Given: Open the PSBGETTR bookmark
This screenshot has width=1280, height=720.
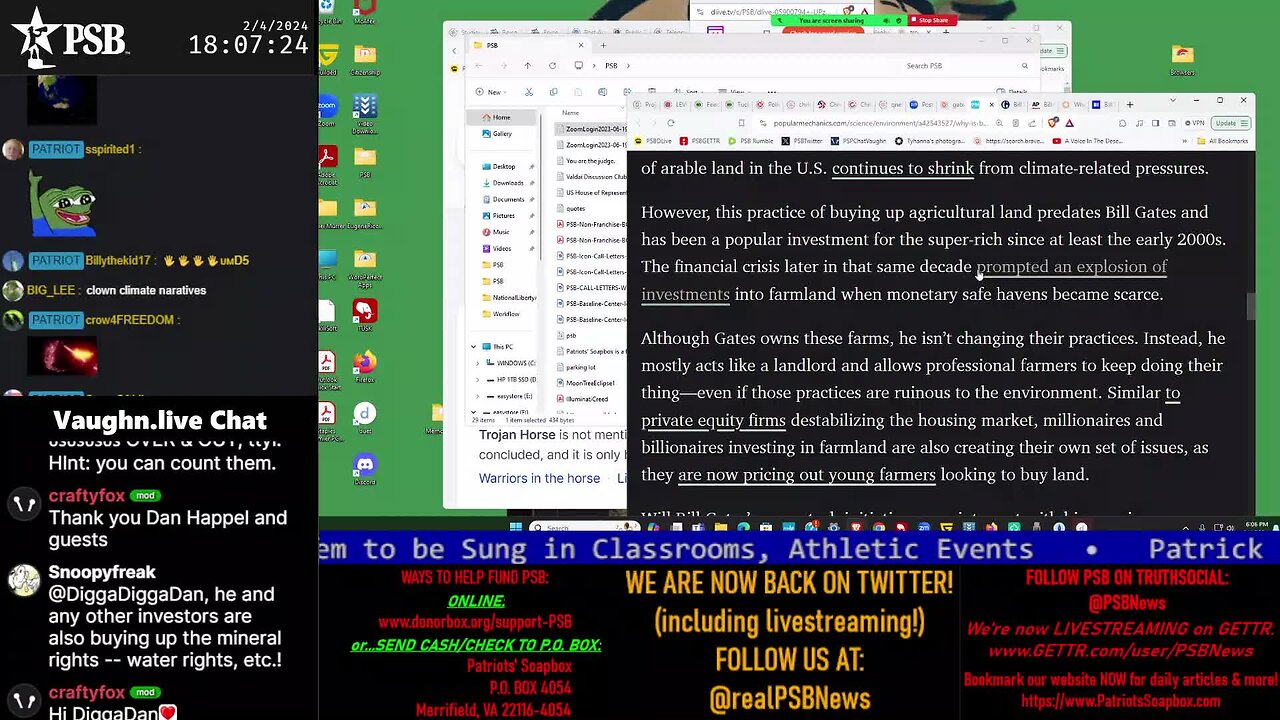Looking at the screenshot, I should [x=702, y=141].
